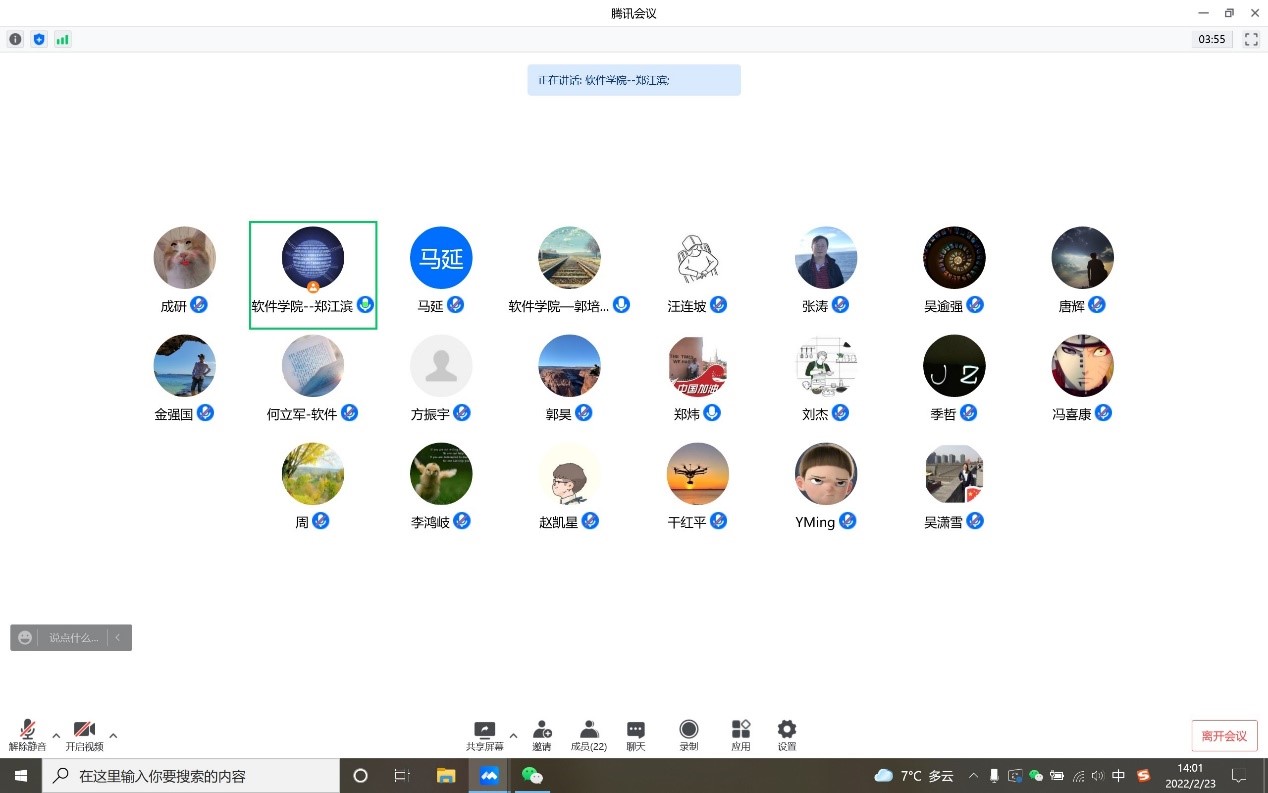
Task: Open the blue security shield icon
Action: [x=39, y=39]
